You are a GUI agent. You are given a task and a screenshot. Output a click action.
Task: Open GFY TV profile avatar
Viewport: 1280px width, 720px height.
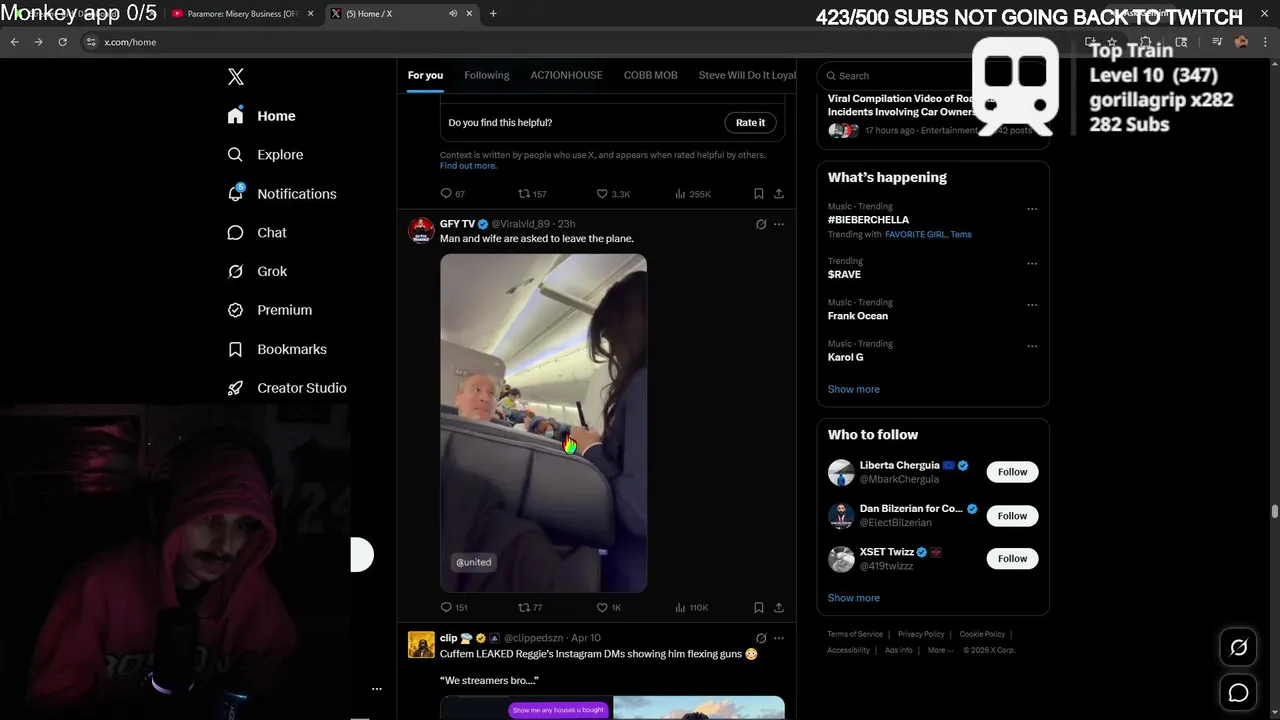[421, 230]
